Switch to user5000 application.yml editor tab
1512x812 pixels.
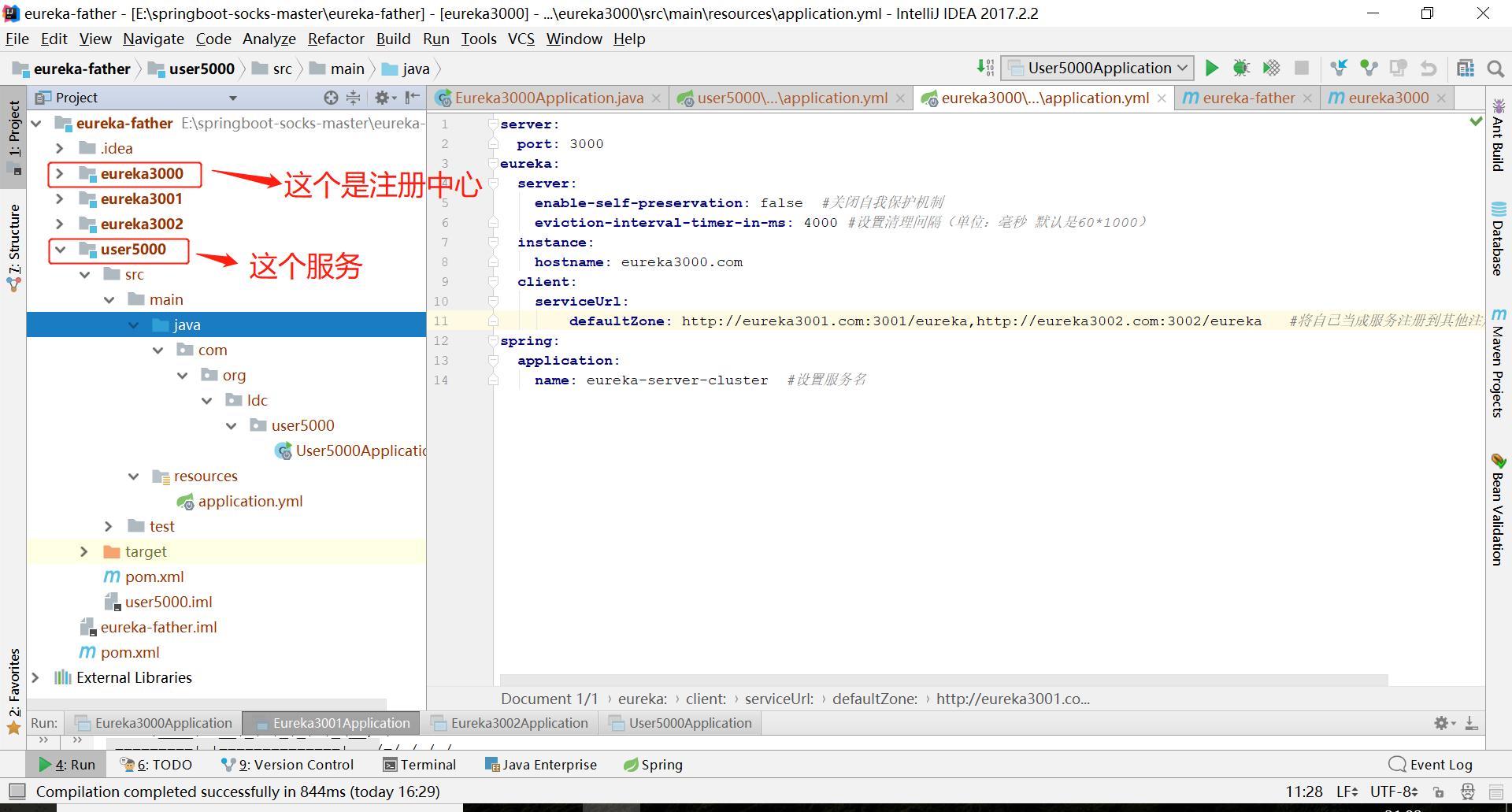pos(792,98)
